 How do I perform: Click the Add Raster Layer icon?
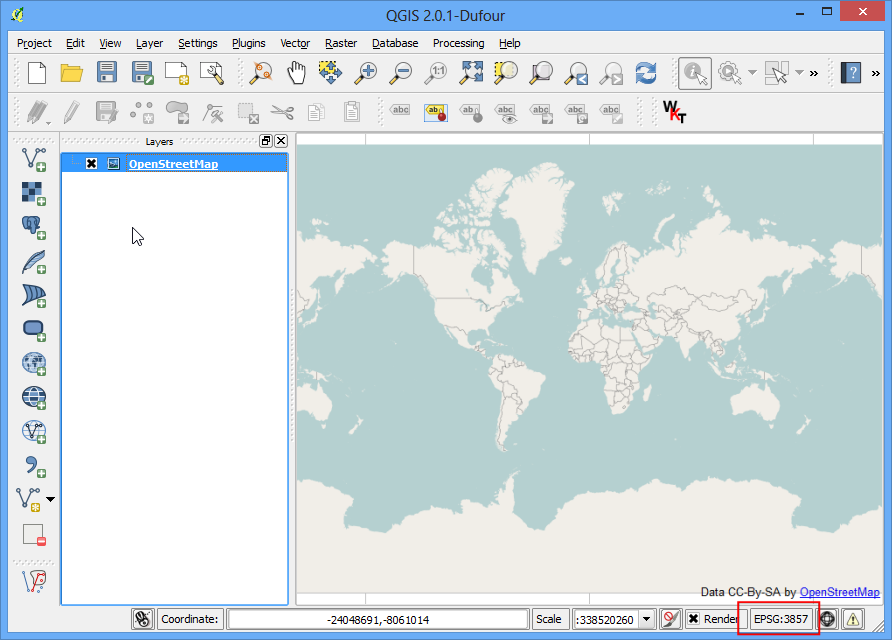coord(34,193)
